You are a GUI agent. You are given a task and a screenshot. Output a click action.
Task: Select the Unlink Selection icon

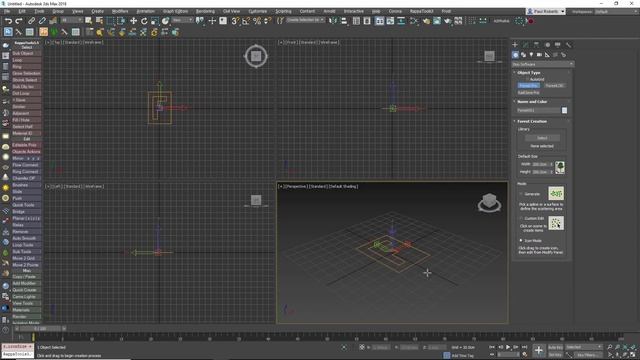pos(42,20)
